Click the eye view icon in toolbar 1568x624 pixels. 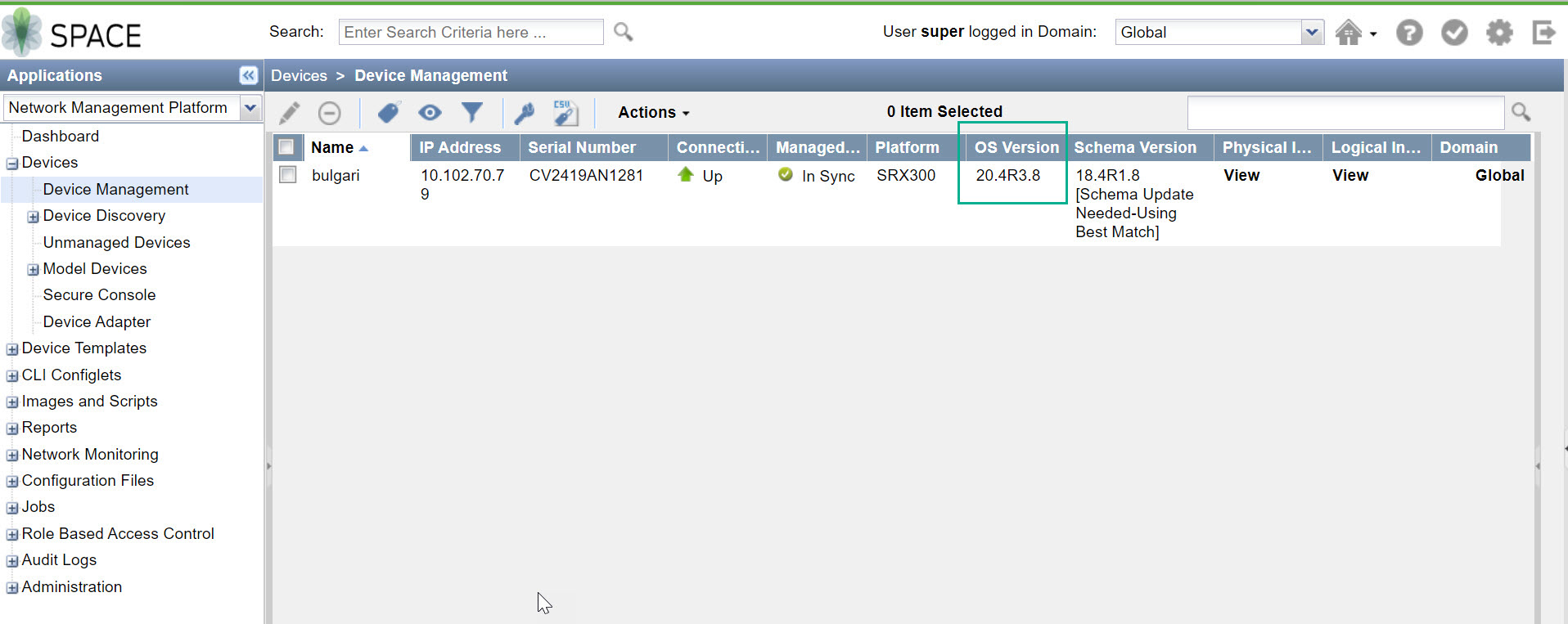[430, 112]
